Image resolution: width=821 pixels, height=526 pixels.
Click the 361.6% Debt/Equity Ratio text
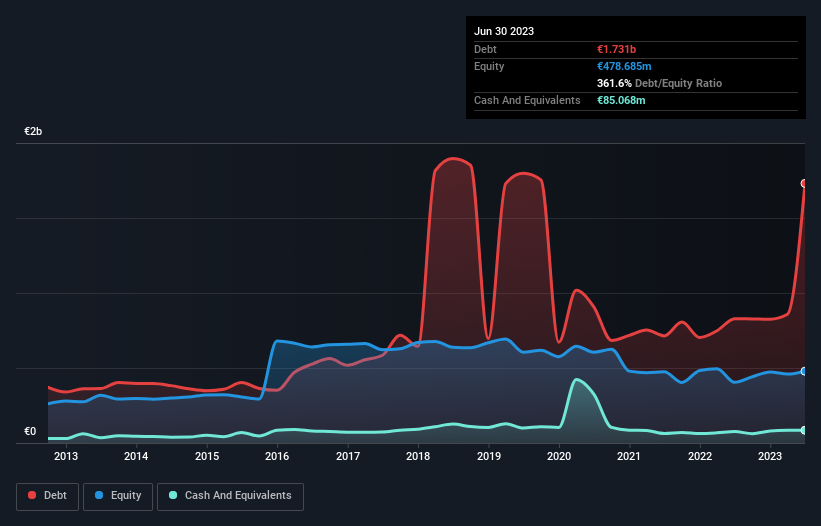click(x=659, y=83)
